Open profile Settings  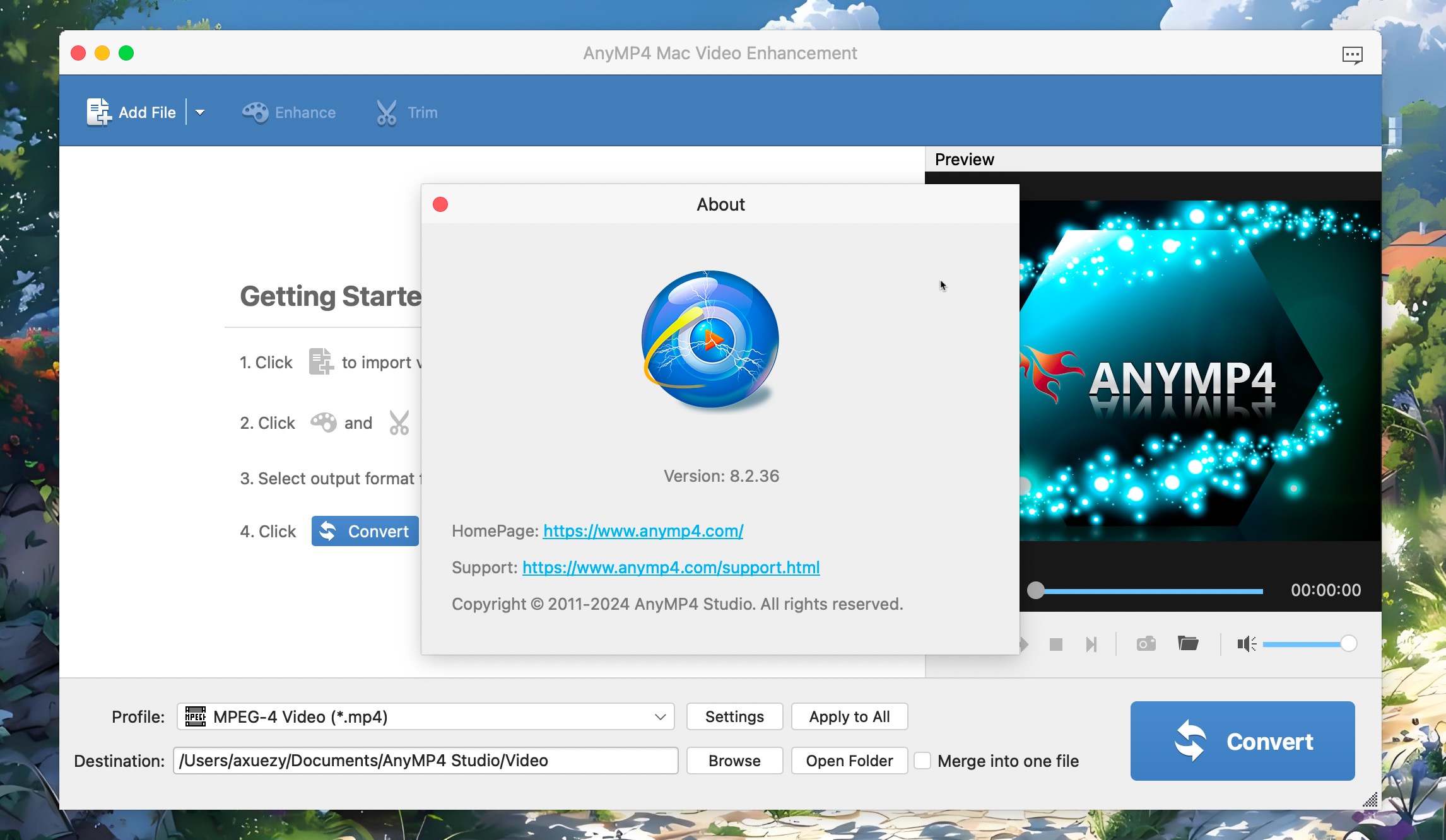click(734, 716)
